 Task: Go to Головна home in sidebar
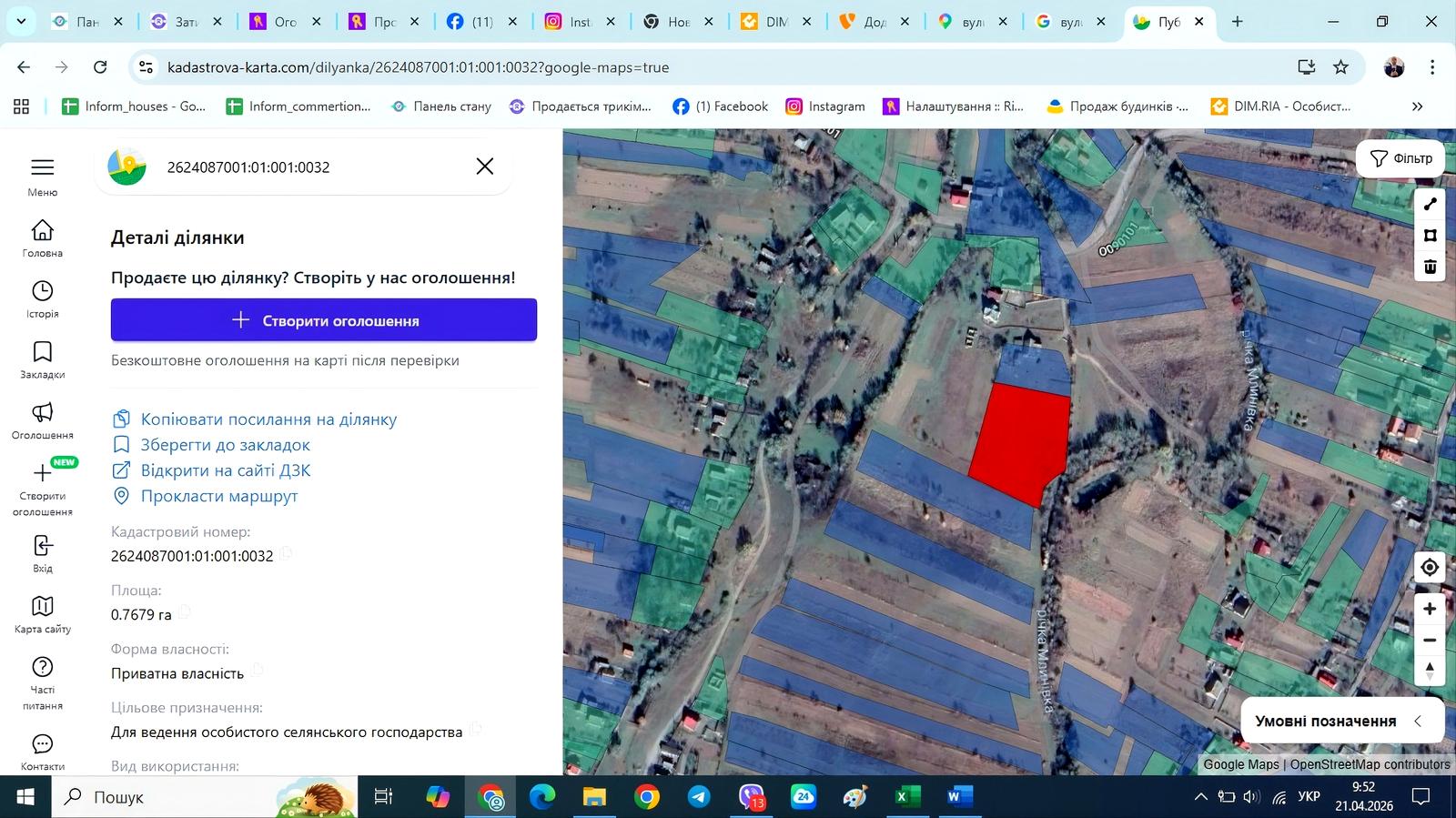coord(42,230)
